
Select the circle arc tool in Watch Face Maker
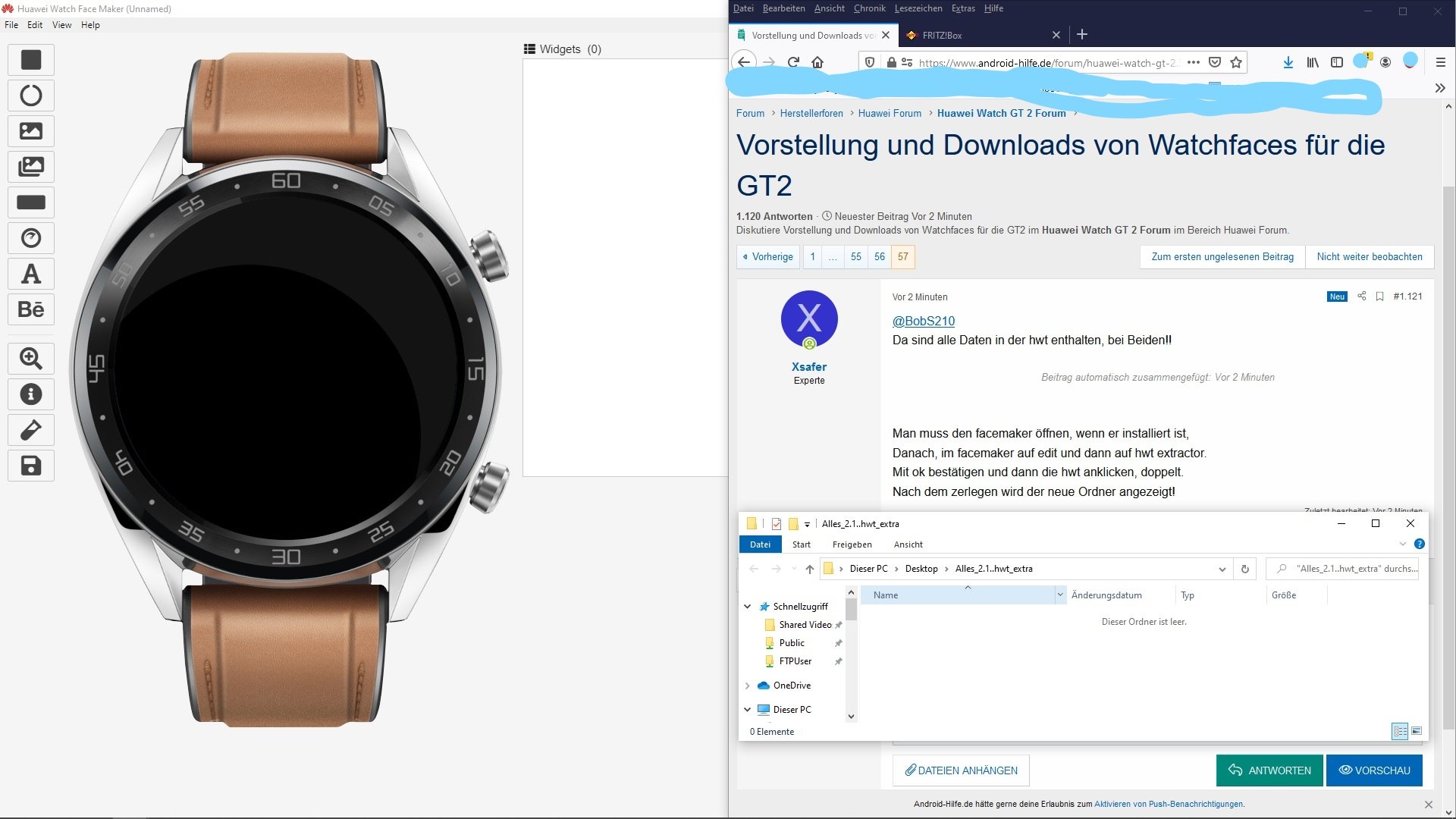click(31, 96)
